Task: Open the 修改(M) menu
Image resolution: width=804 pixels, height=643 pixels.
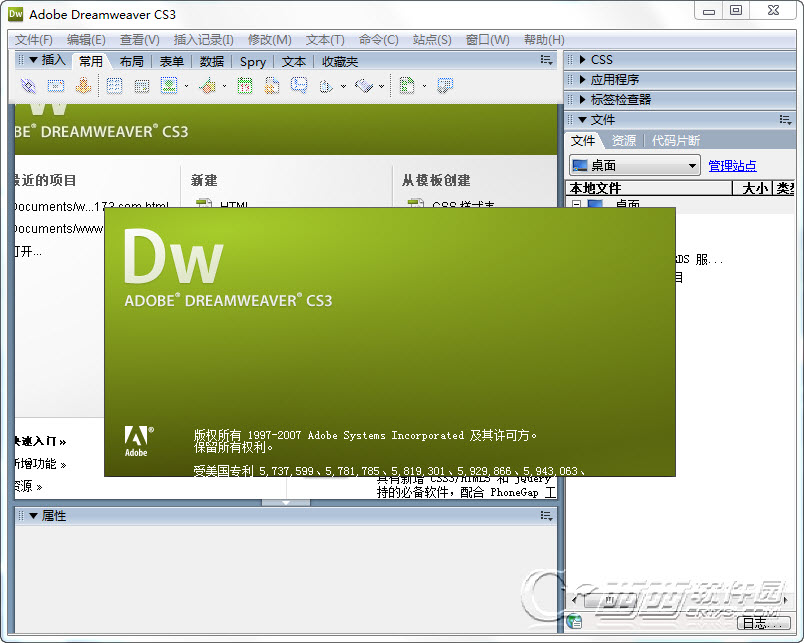Action: pyautogui.click(x=269, y=40)
